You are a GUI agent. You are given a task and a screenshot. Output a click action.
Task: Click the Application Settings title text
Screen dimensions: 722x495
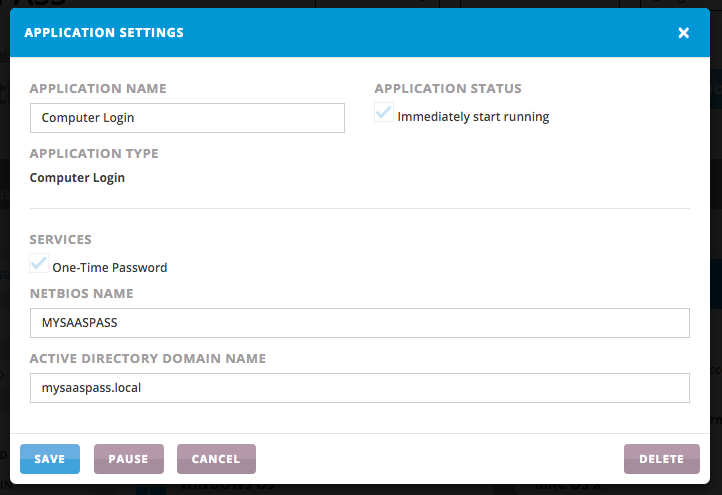(104, 33)
